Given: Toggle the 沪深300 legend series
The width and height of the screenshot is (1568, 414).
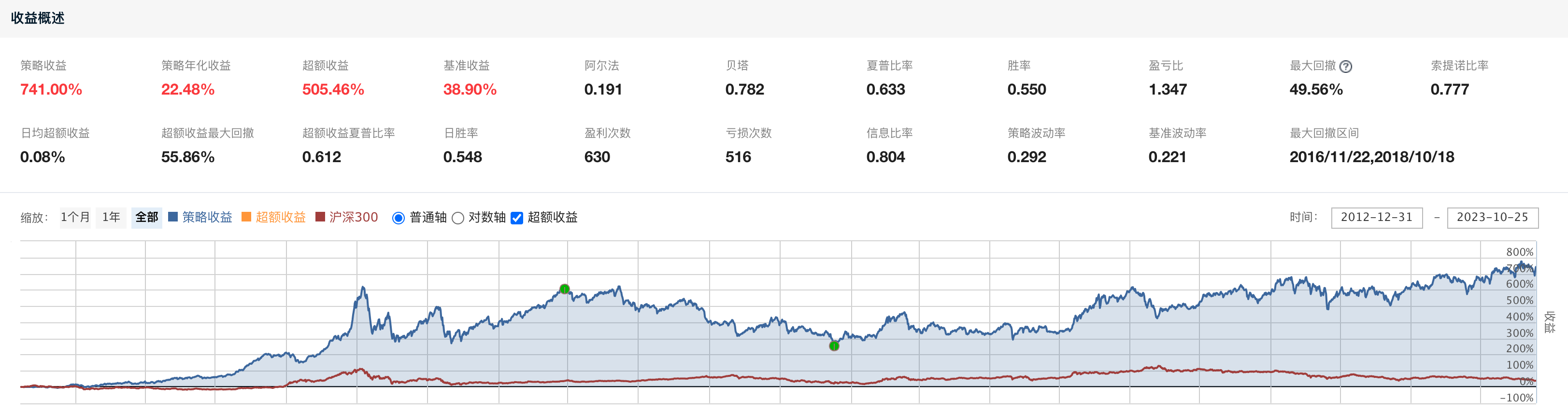Looking at the screenshot, I should 354,217.
